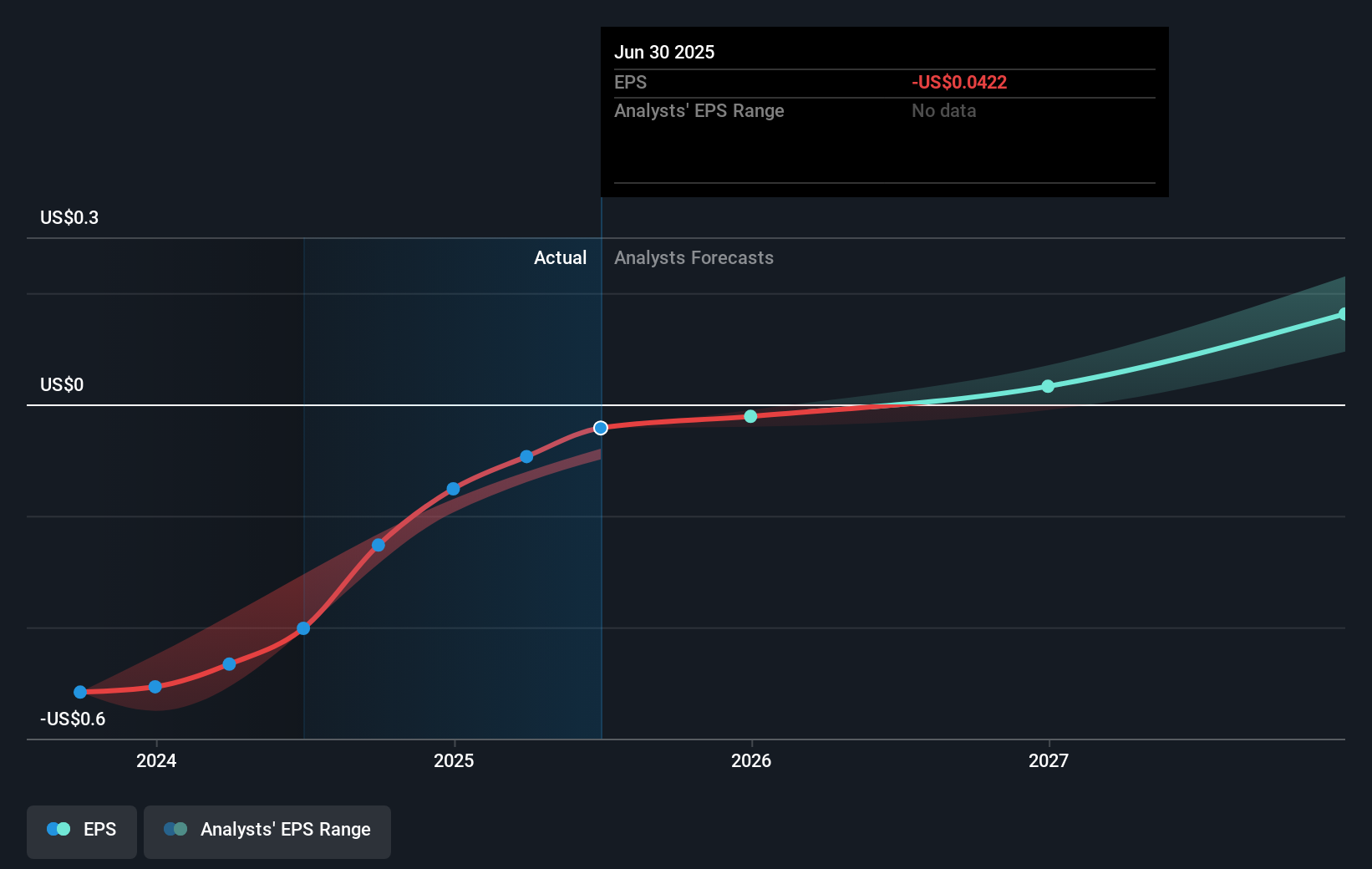Select the 2026 forecast data point
This screenshot has width=1372, height=869.
750,416
